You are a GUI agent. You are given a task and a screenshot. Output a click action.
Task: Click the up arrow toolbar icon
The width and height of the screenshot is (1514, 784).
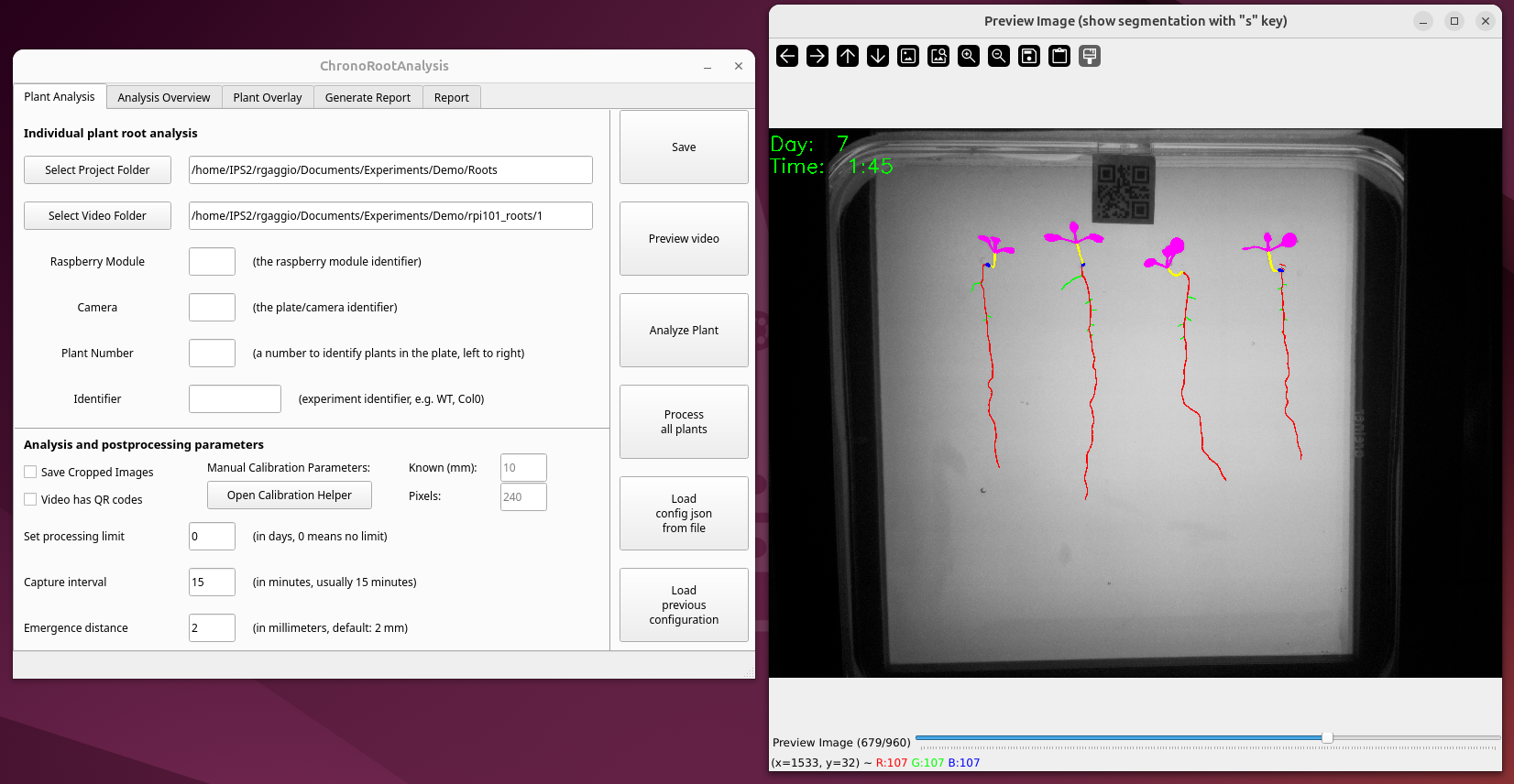[848, 56]
